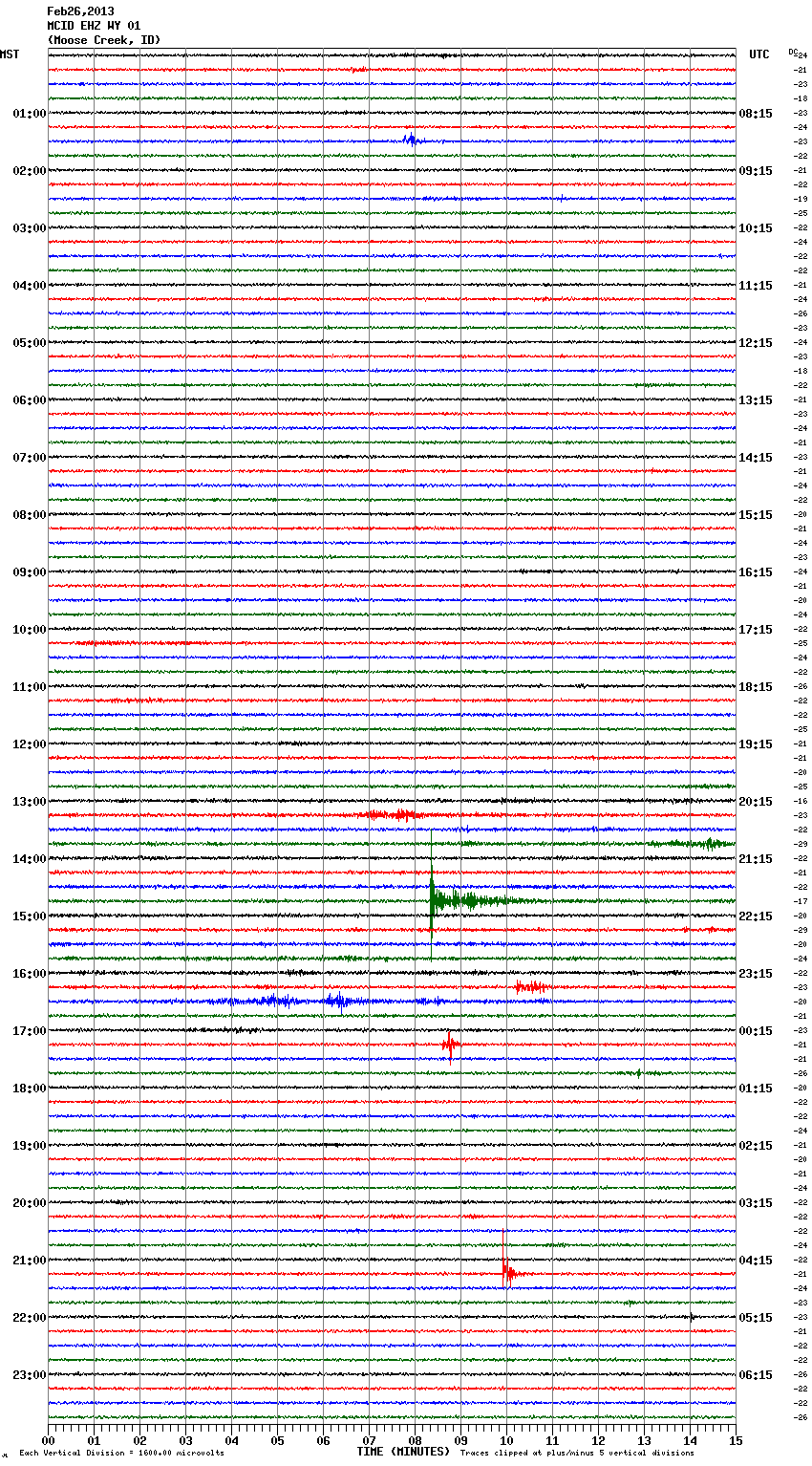Select the 18:00 MST time label
812x1466 pixels.
click(x=30, y=1089)
